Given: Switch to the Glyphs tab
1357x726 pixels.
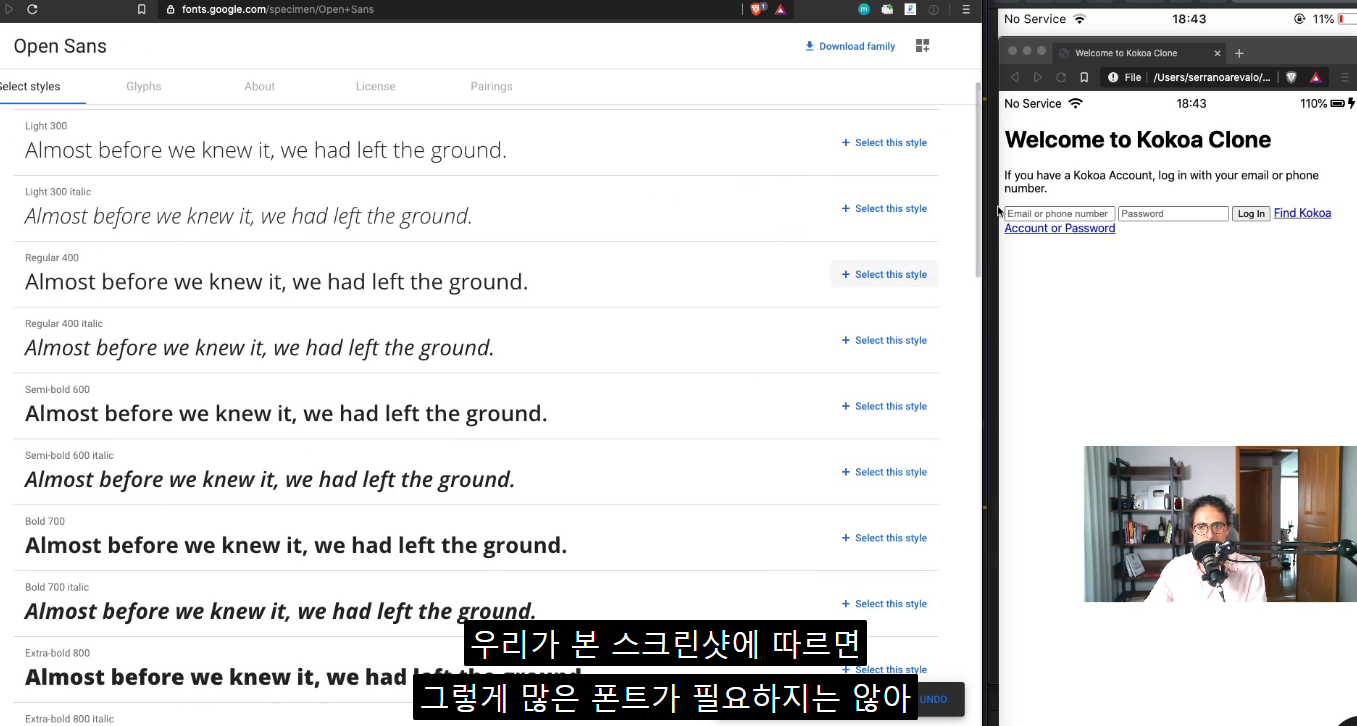Looking at the screenshot, I should coord(144,86).
